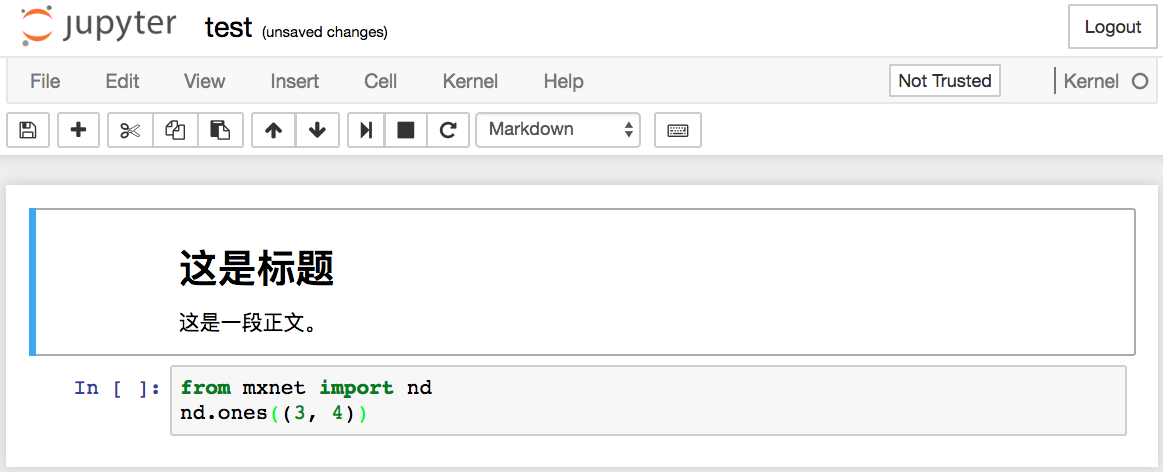Click the Not Trusted button
Image resolution: width=1163 pixels, height=472 pixels.
pos(944,81)
